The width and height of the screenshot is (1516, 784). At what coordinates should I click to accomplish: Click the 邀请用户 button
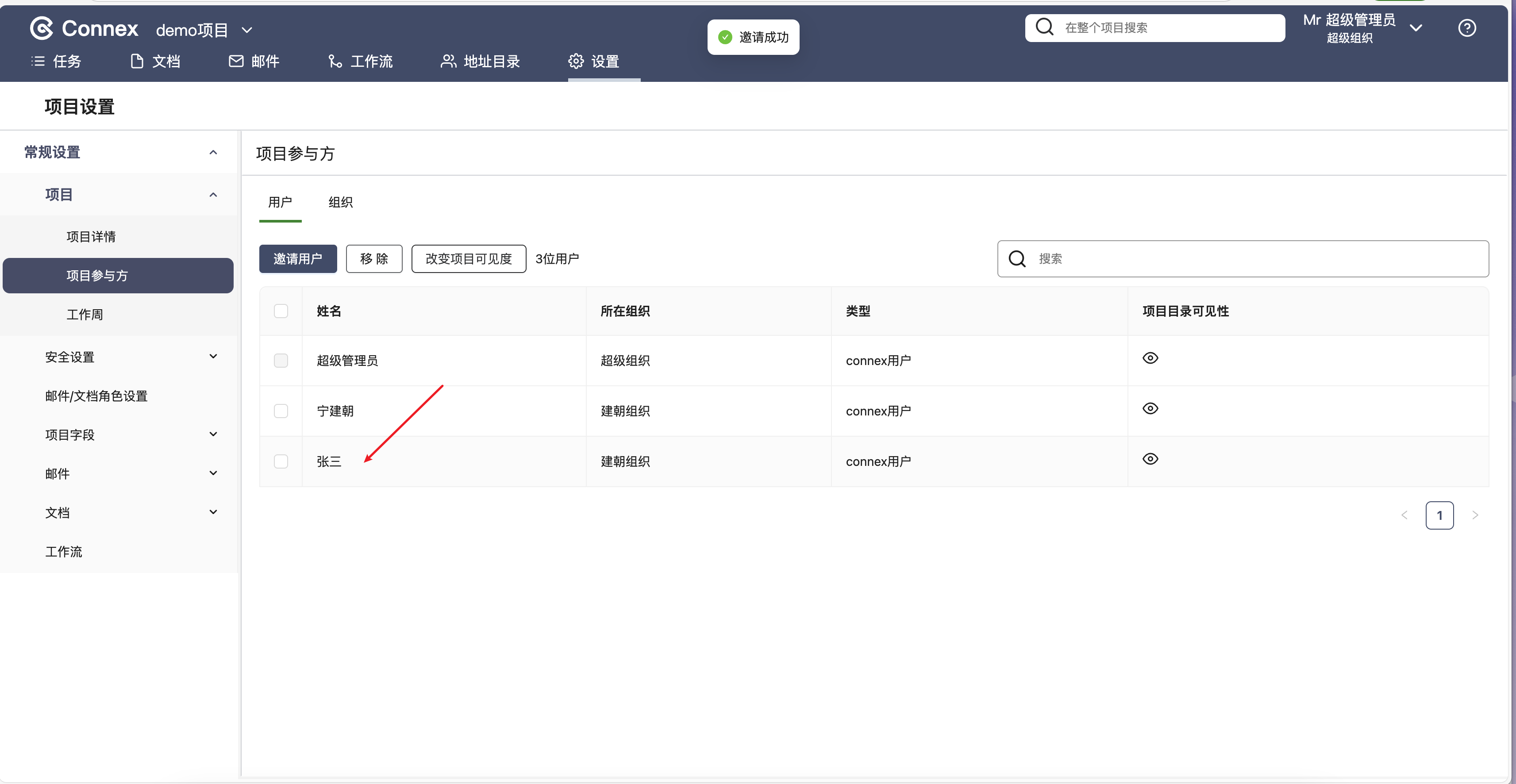click(298, 259)
